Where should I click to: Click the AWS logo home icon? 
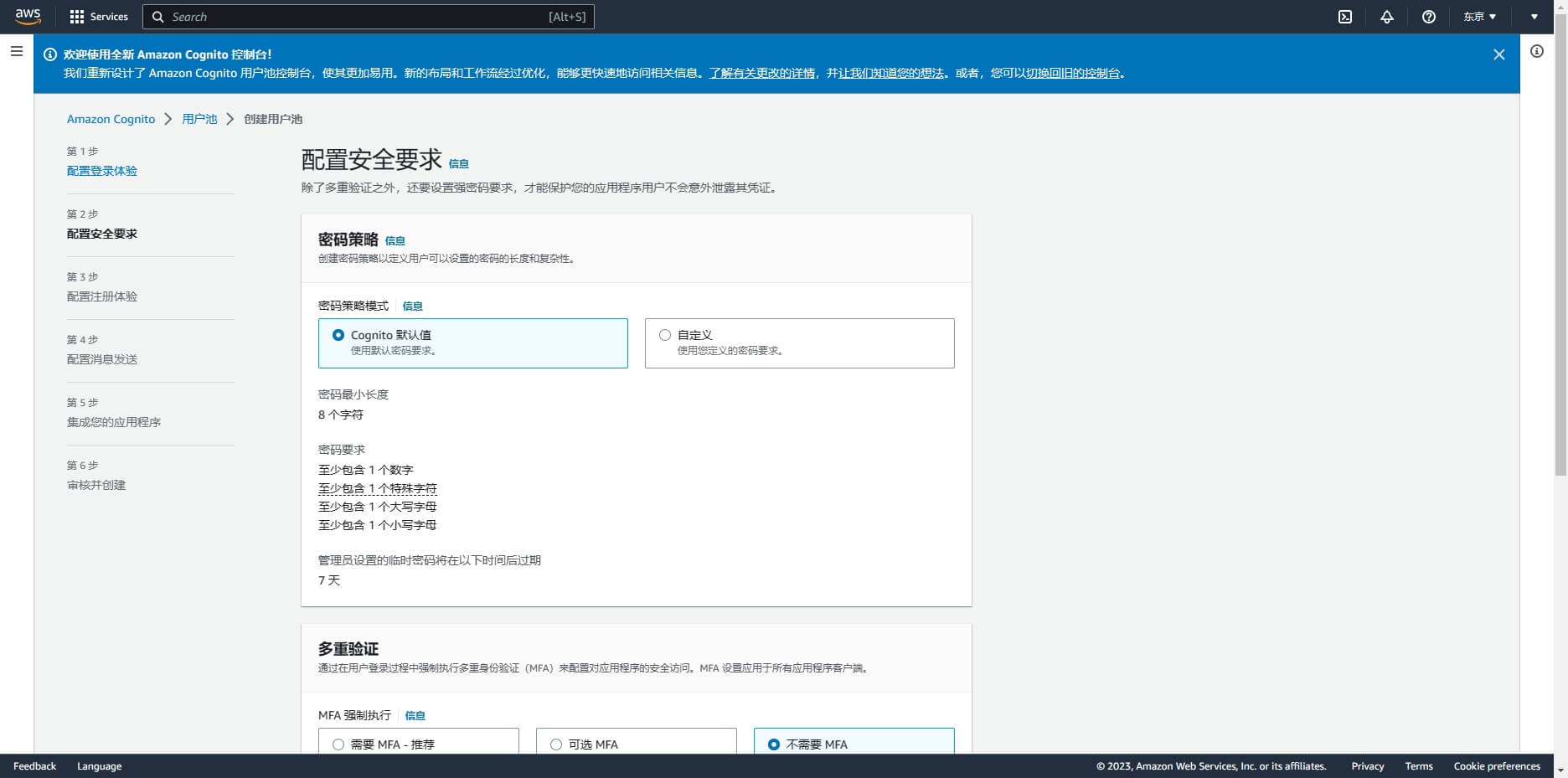pos(28,17)
